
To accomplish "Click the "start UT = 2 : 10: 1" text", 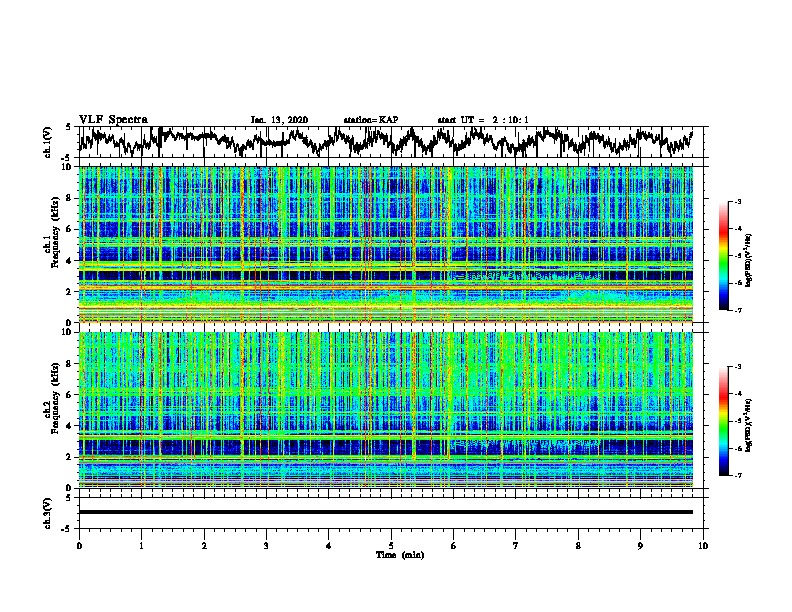I will coord(483,120).
